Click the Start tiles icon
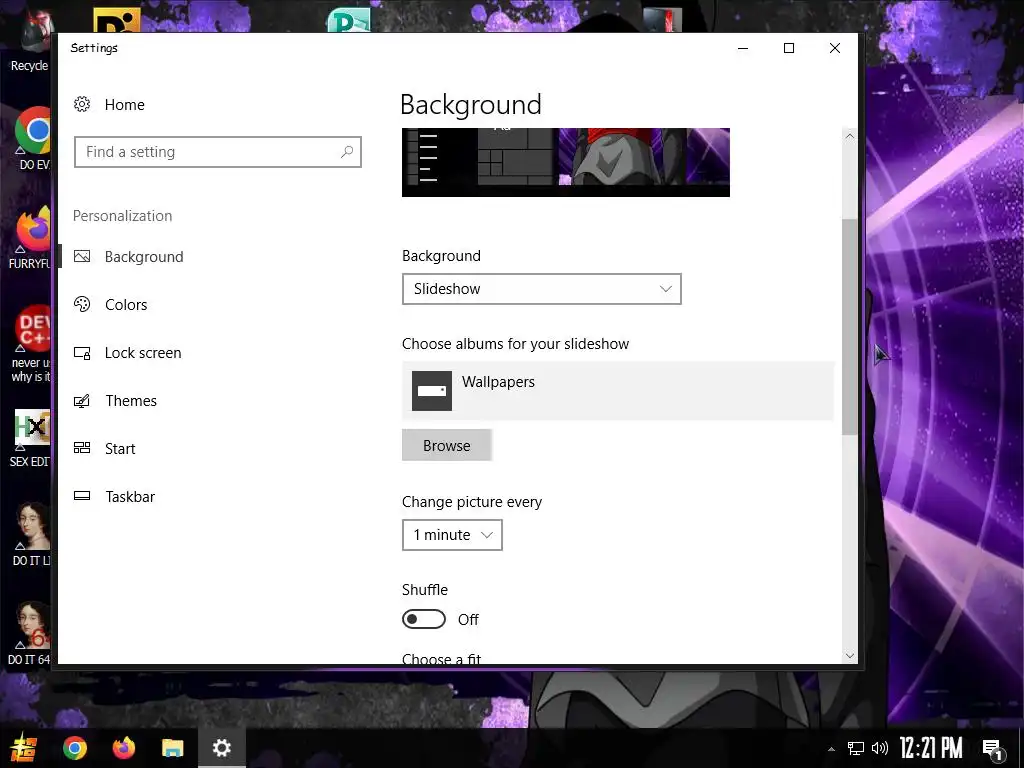Image resolution: width=1024 pixels, height=768 pixels. pos(82,448)
